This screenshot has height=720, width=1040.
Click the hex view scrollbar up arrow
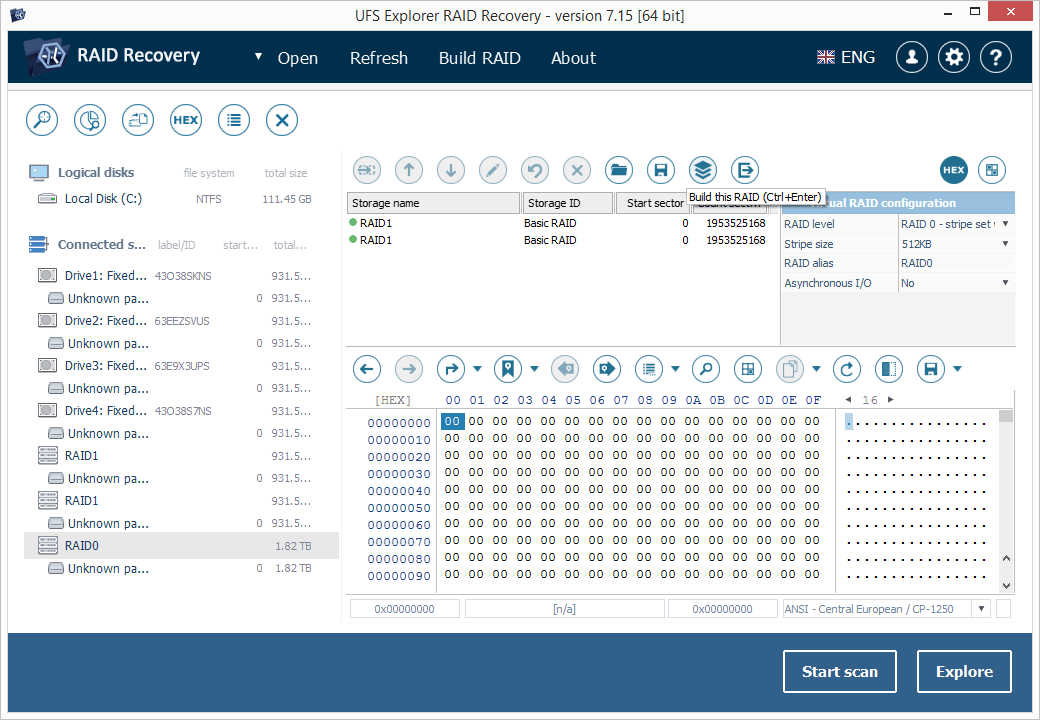coord(1007,558)
